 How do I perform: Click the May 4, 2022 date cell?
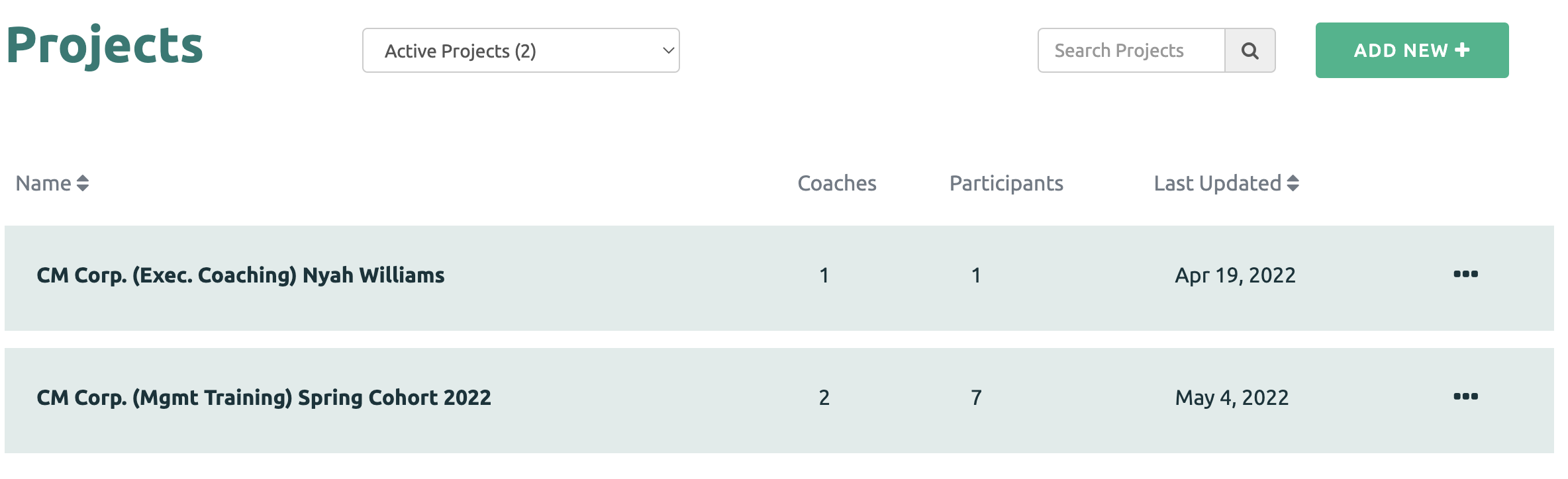tap(1232, 398)
